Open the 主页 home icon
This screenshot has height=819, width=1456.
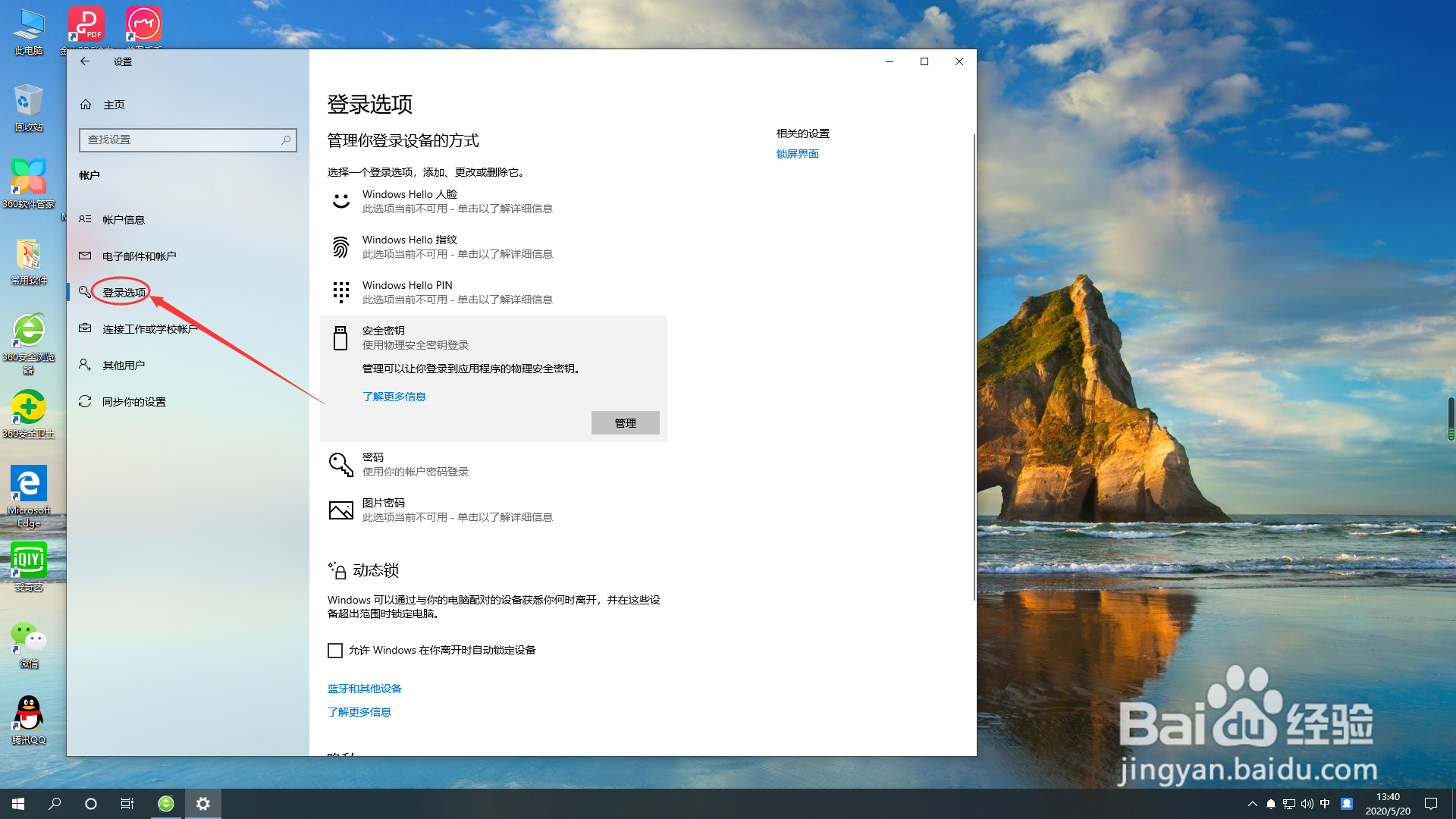pos(86,105)
